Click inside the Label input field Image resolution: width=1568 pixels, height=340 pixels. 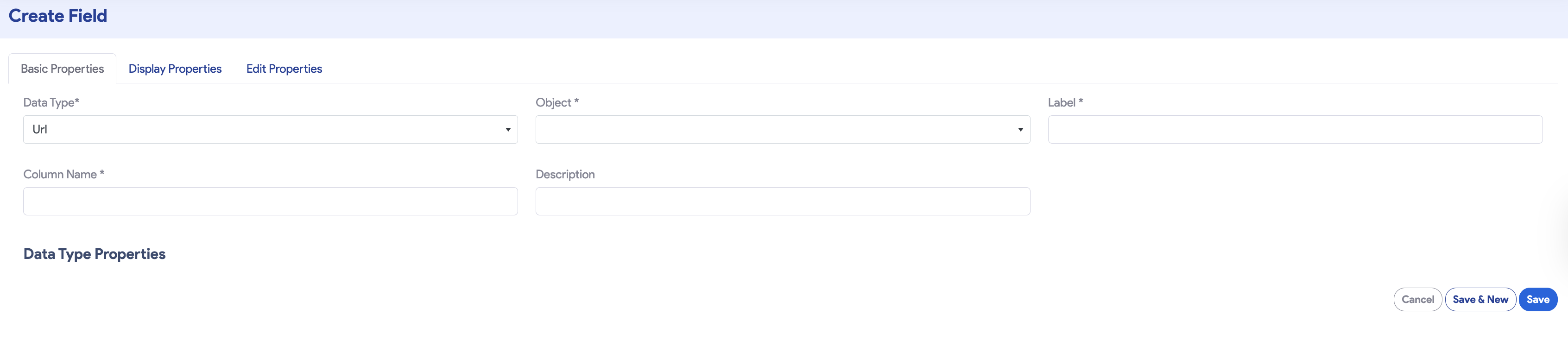(x=1295, y=129)
